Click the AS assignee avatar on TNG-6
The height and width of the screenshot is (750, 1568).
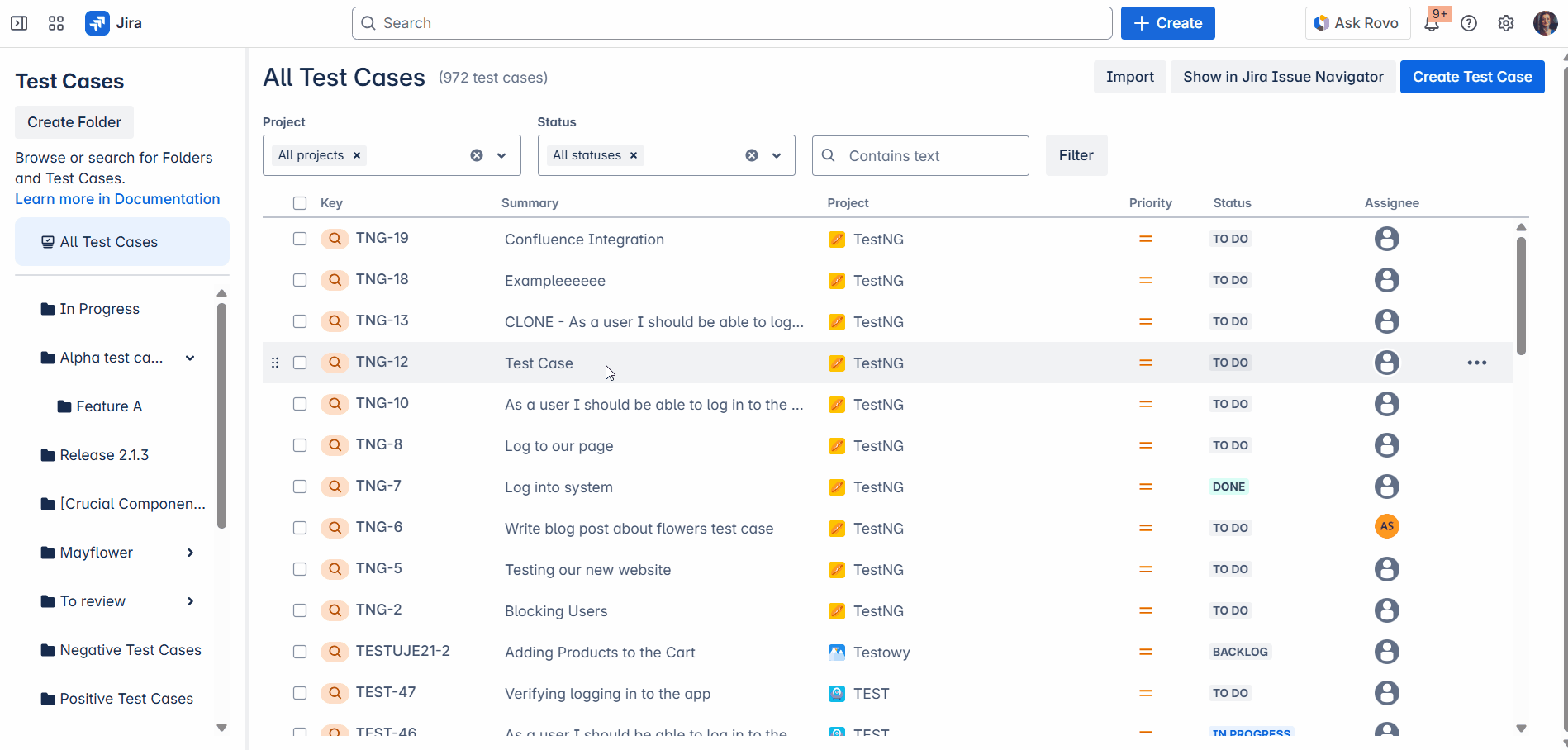(x=1387, y=526)
